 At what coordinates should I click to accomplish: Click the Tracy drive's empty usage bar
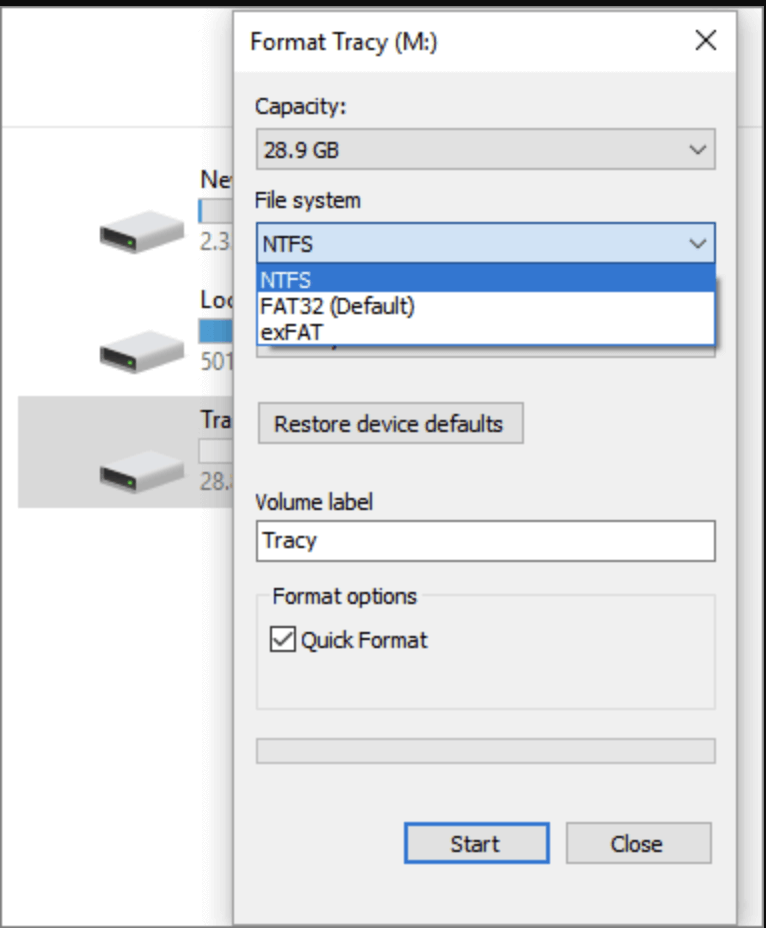point(215,450)
